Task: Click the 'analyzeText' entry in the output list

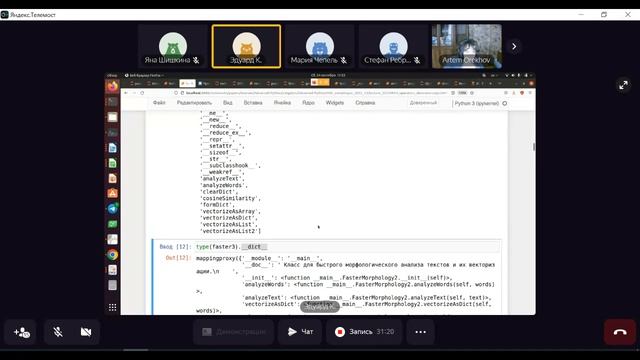Action: (x=222, y=179)
